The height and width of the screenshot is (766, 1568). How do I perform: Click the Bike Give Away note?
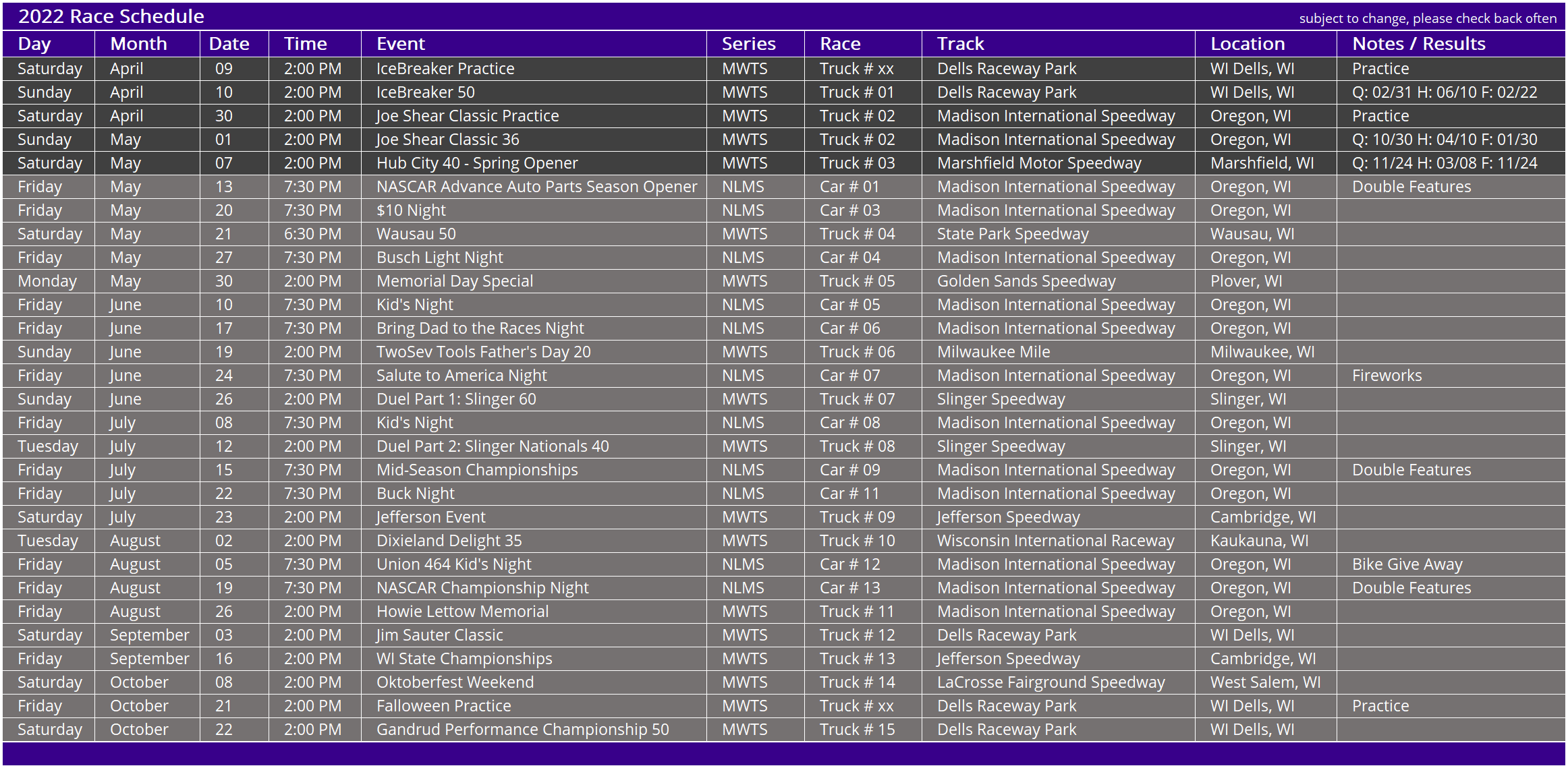coord(1407,564)
